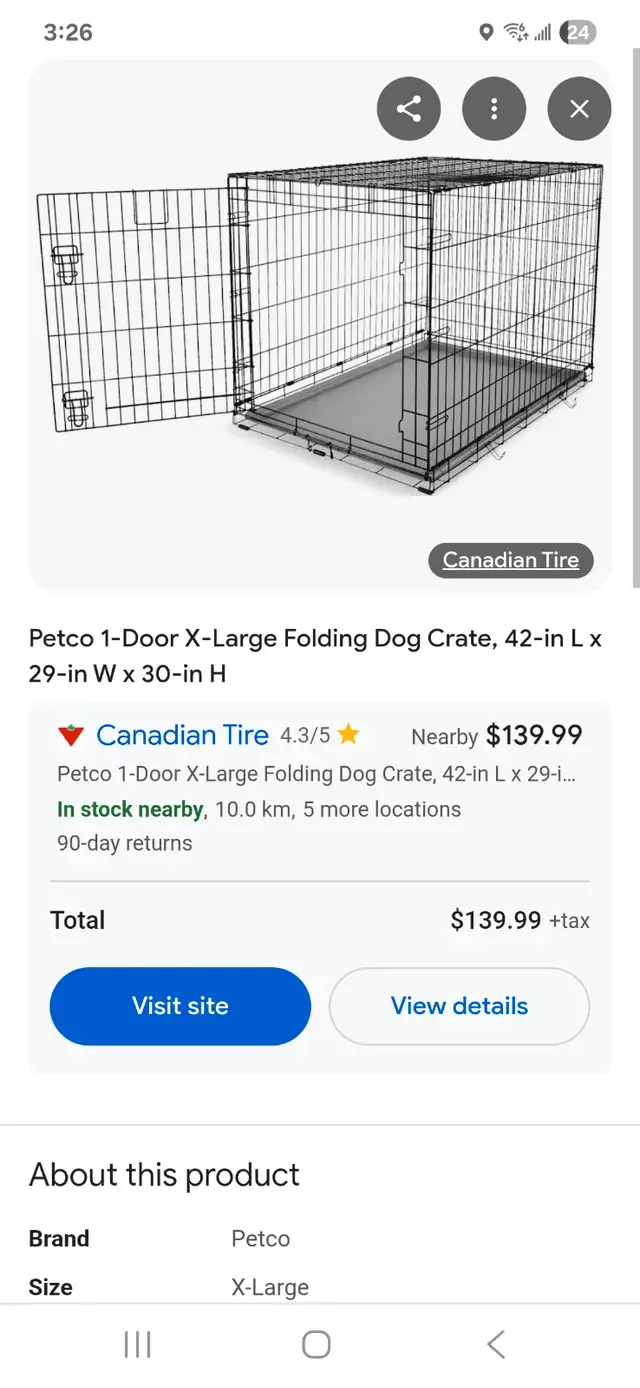
Task: Tap the location icon in status bar
Action: coord(486,32)
